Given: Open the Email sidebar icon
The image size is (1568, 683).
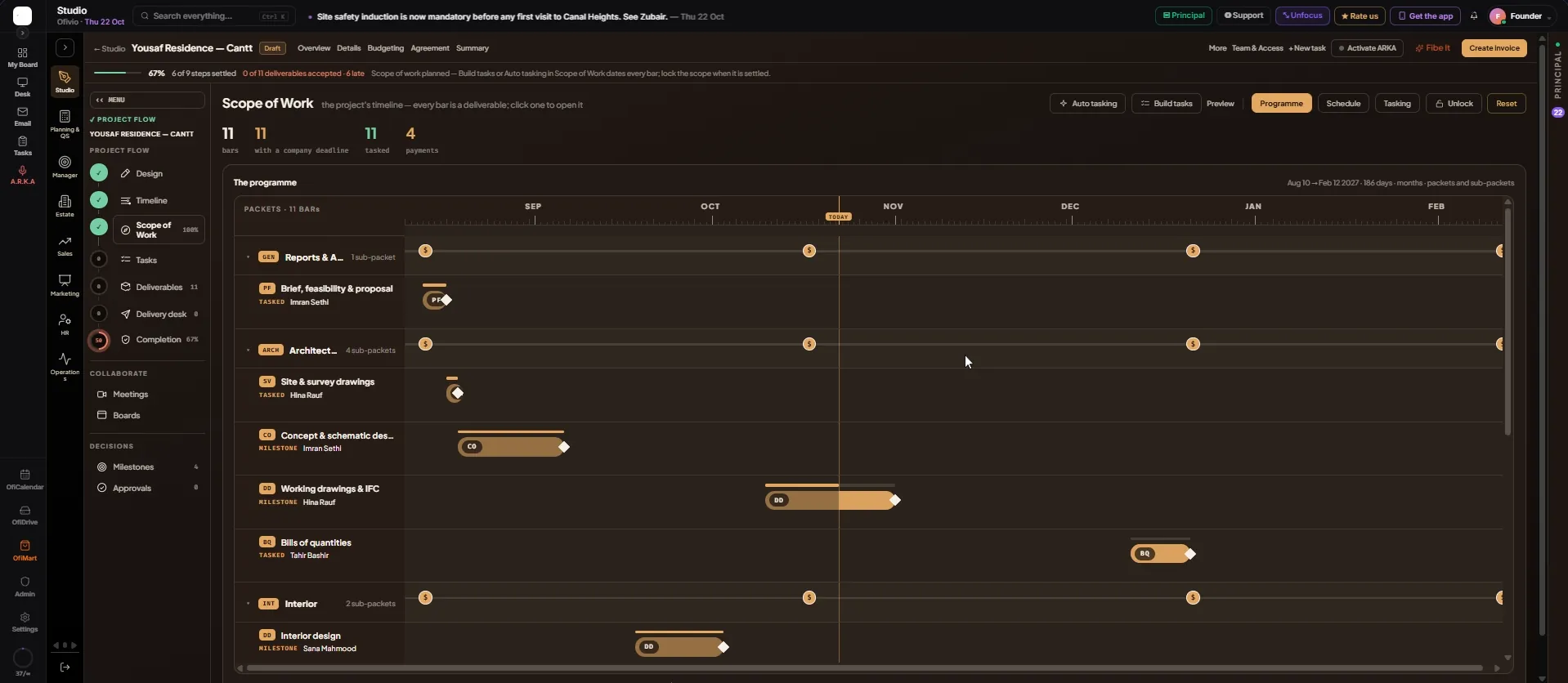Looking at the screenshot, I should [x=22, y=116].
